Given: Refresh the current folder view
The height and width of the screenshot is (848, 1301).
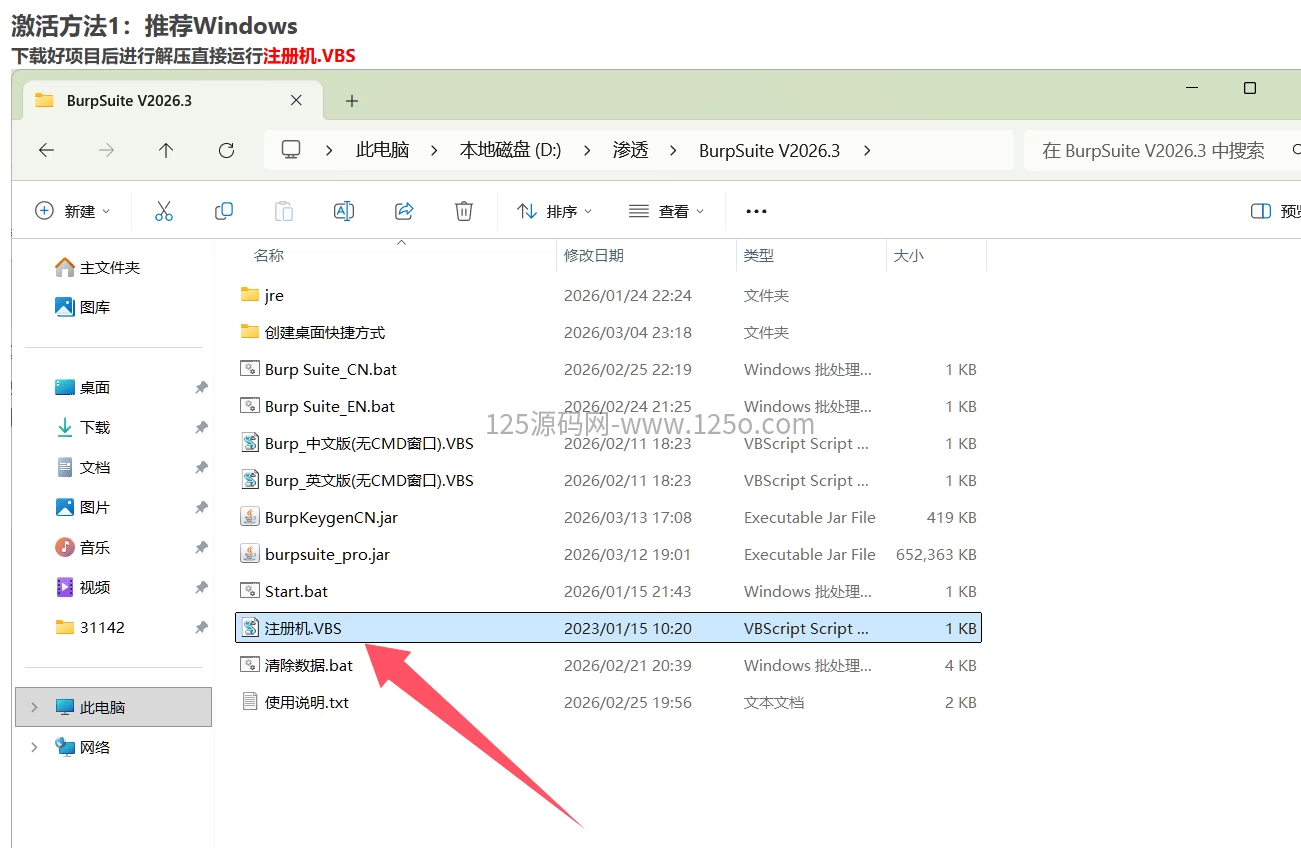Looking at the screenshot, I should pyautogui.click(x=226, y=150).
